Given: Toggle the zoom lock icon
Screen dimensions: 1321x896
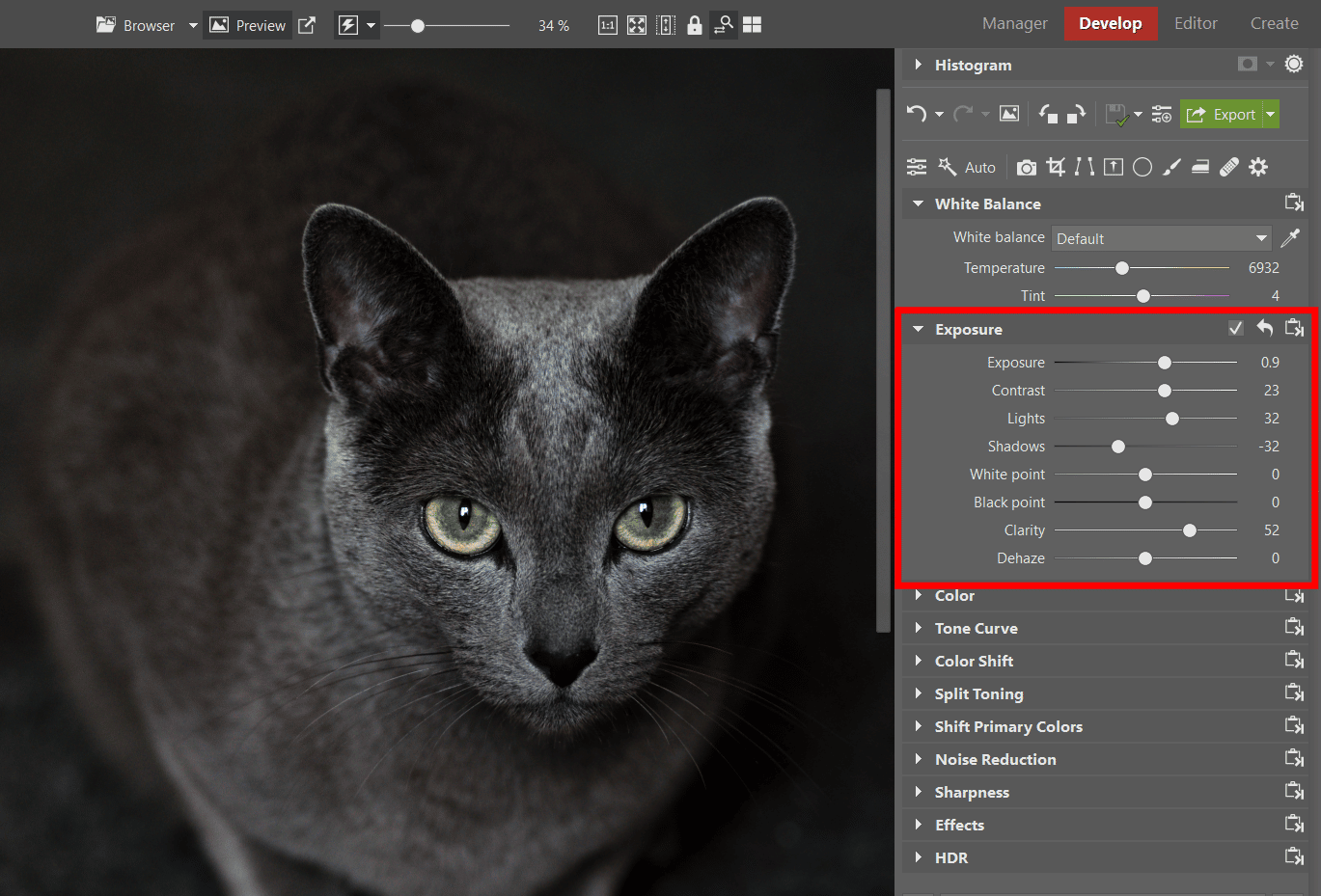Looking at the screenshot, I should pos(695,25).
